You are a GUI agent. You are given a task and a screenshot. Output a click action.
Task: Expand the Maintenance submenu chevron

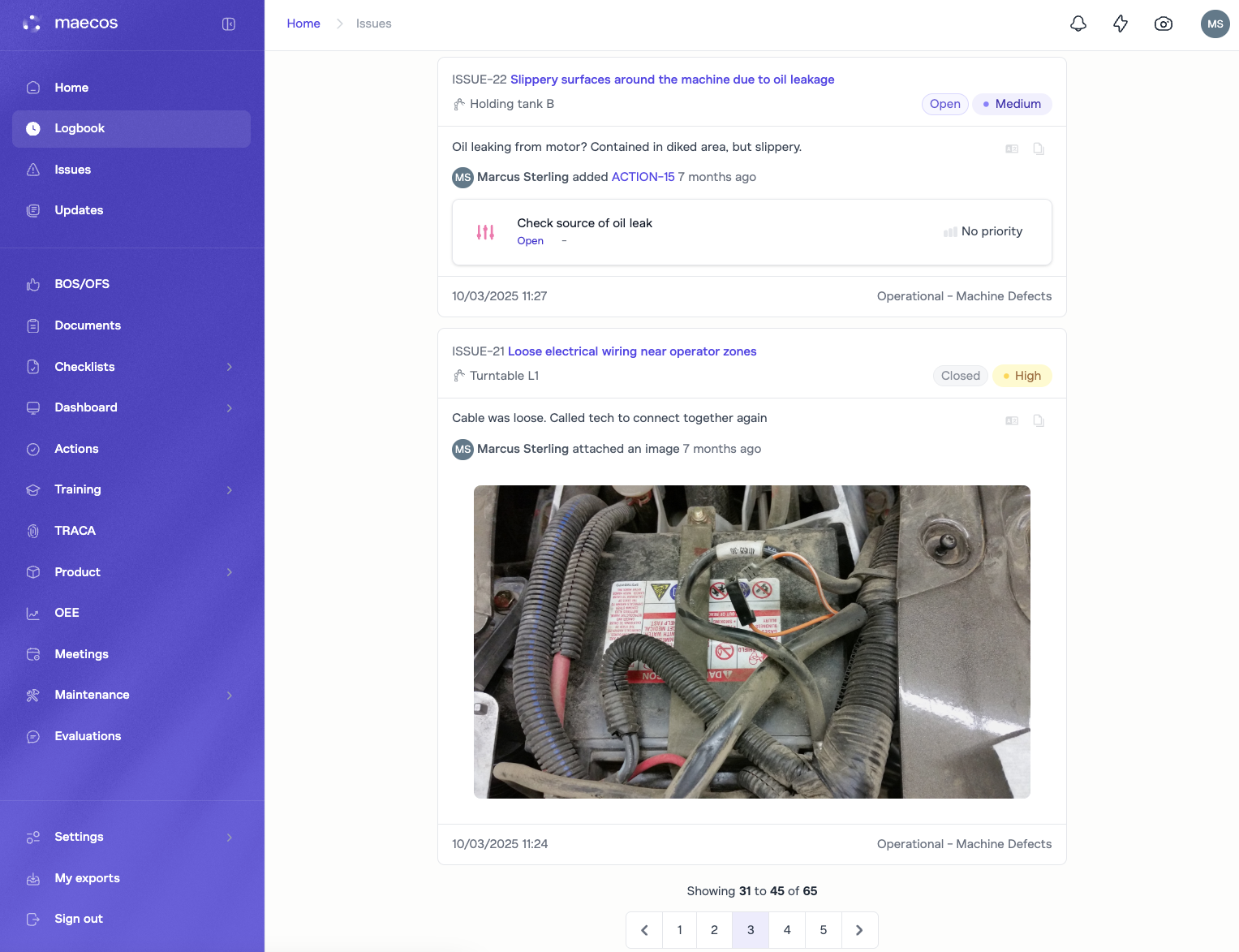(x=230, y=695)
